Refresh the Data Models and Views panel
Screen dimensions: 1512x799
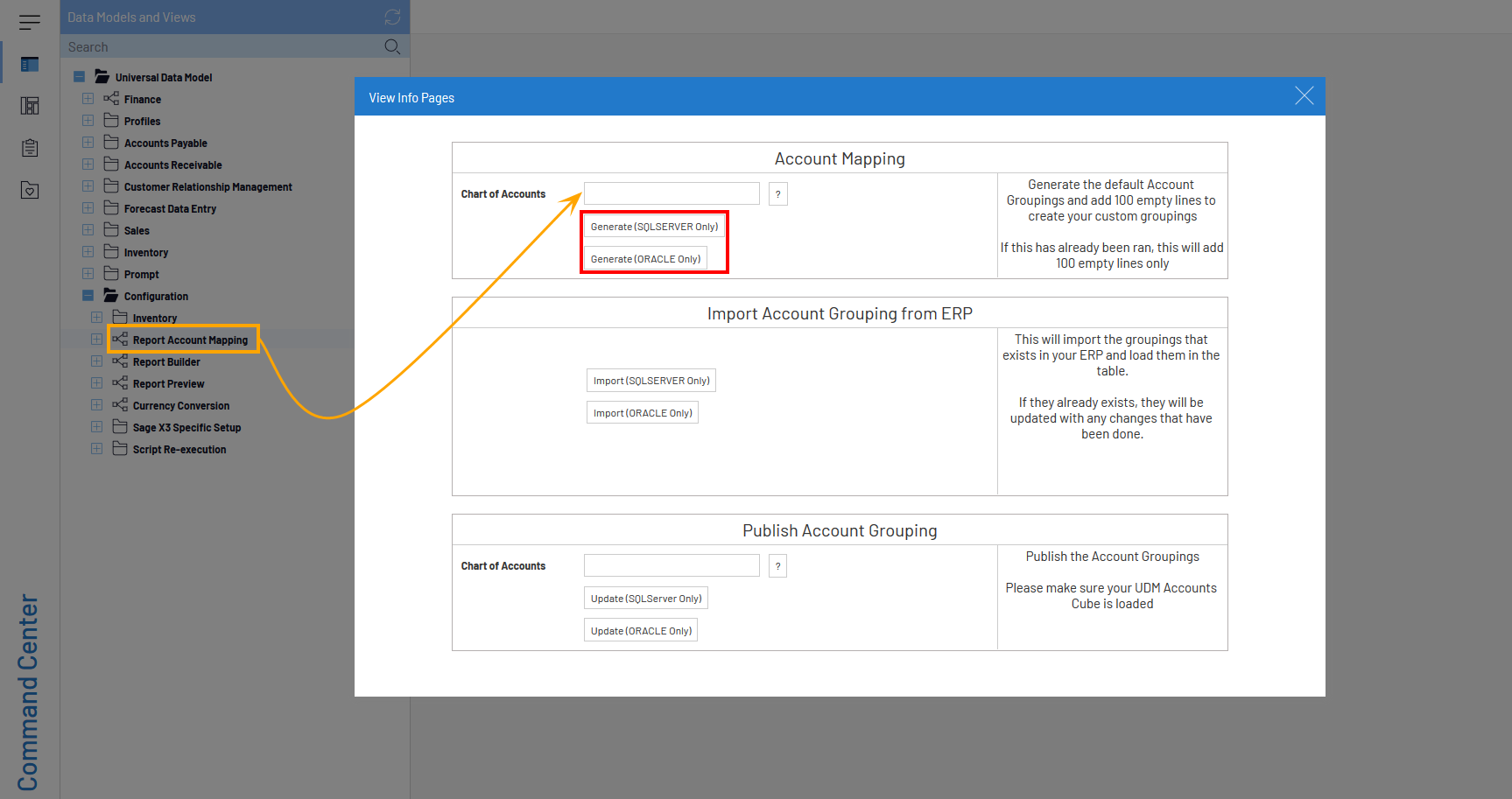tap(392, 18)
